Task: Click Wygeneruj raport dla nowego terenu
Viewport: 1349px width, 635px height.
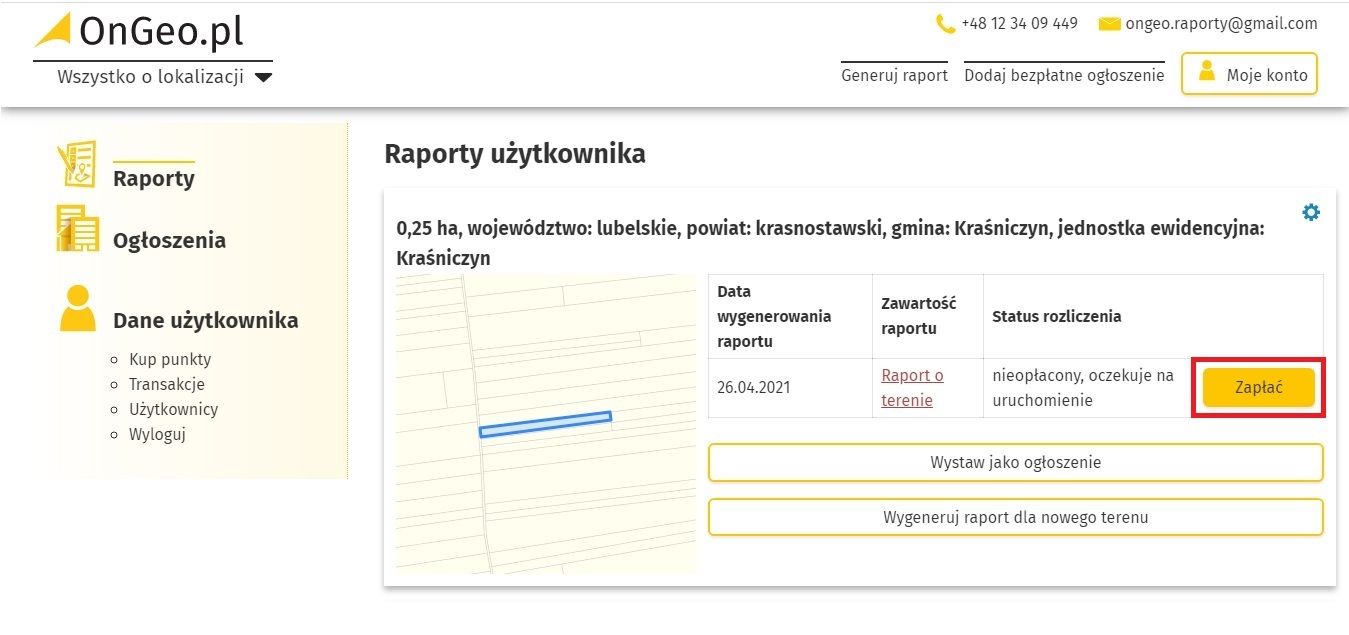Action: click(x=1015, y=517)
